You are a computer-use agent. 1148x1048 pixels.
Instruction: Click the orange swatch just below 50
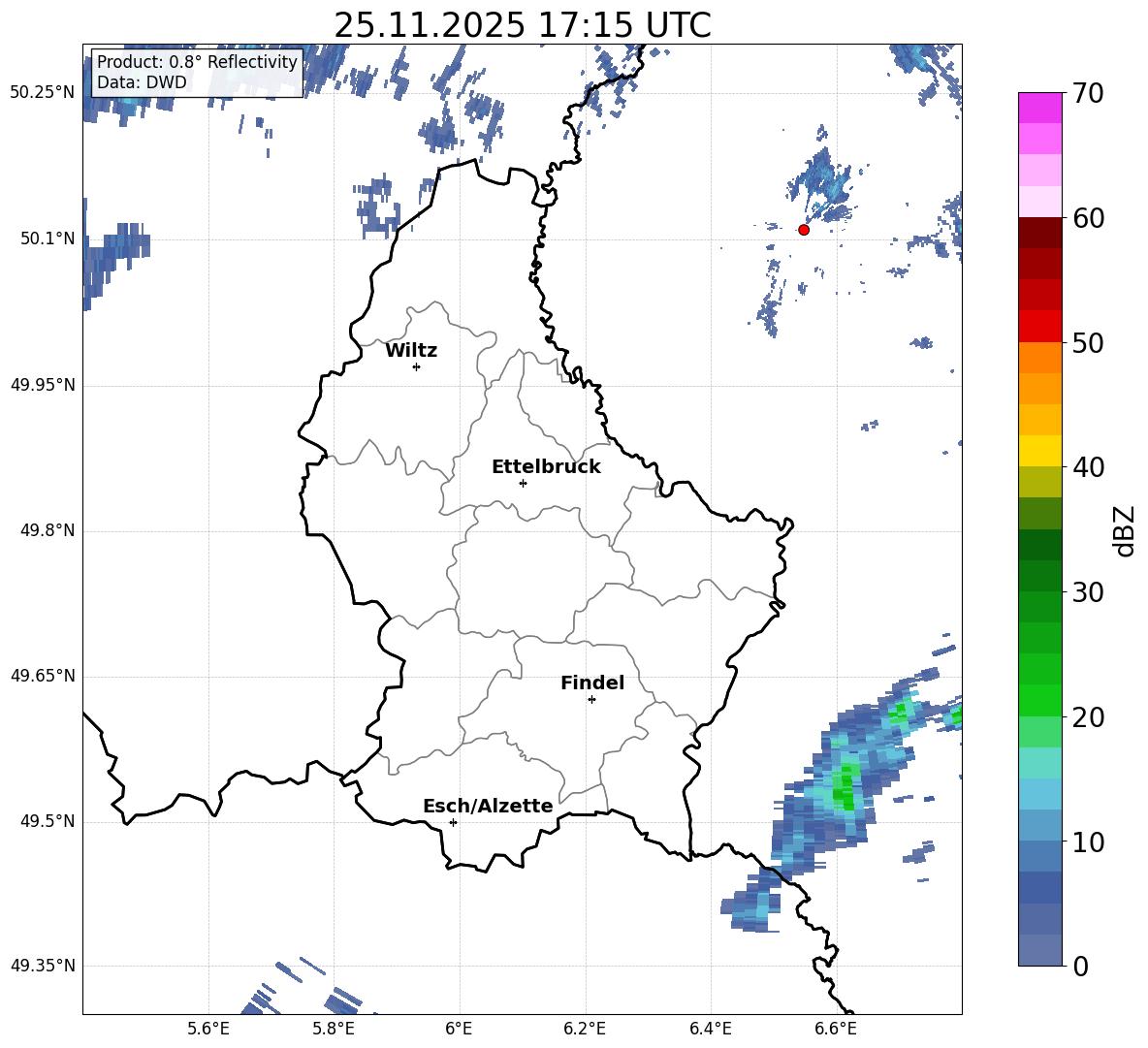[1039, 358]
